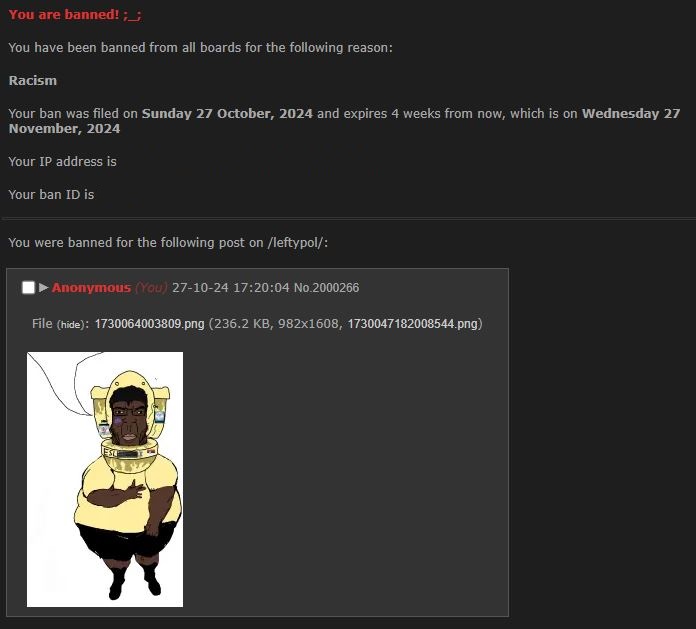The height and width of the screenshot is (629, 696).
Task: Open the post menu triangle arrow
Action: point(44,288)
